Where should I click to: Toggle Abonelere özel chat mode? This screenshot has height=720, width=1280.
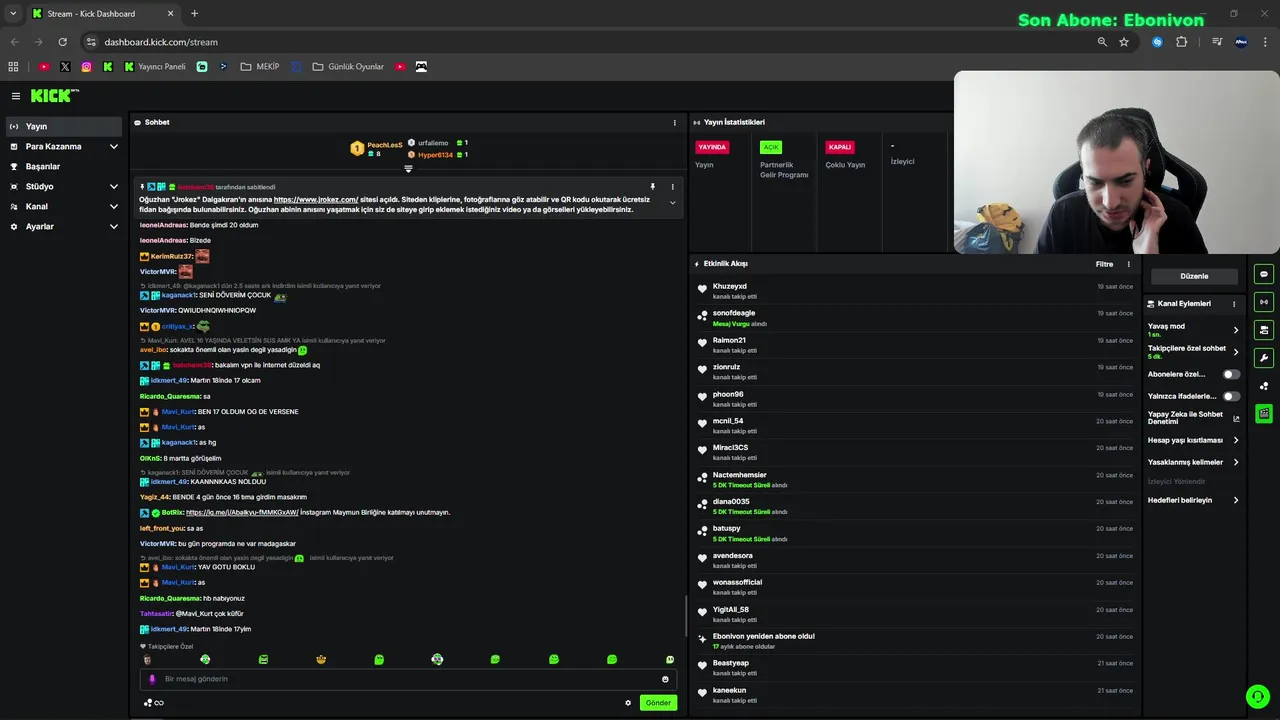(1232, 374)
